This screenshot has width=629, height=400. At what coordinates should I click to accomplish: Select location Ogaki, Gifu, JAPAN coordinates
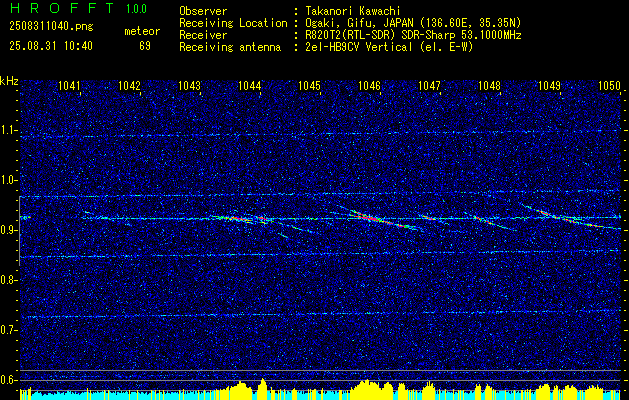point(412,23)
